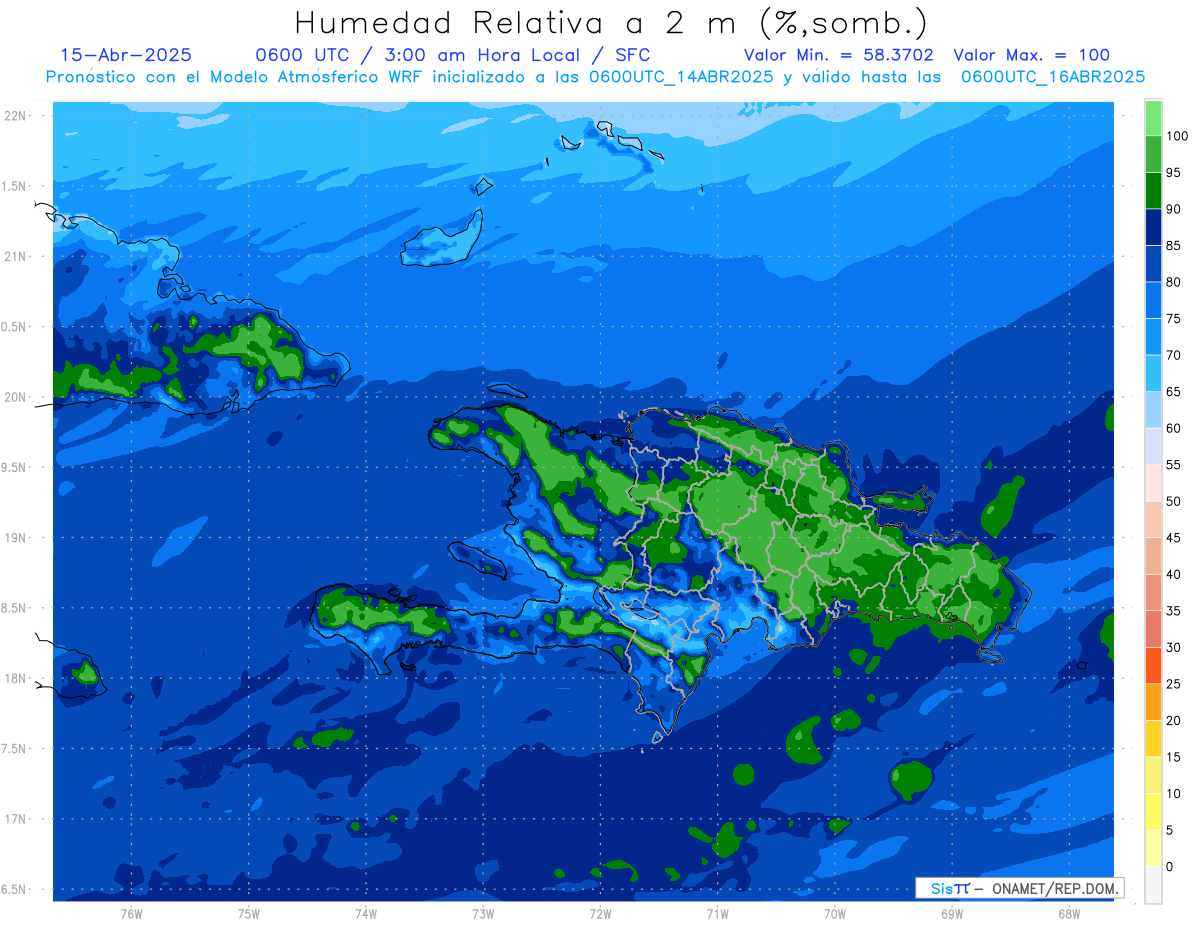The height and width of the screenshot is (927, 1200).
Task: Click the legend scale value "75"
Action: pos(1173,318)
